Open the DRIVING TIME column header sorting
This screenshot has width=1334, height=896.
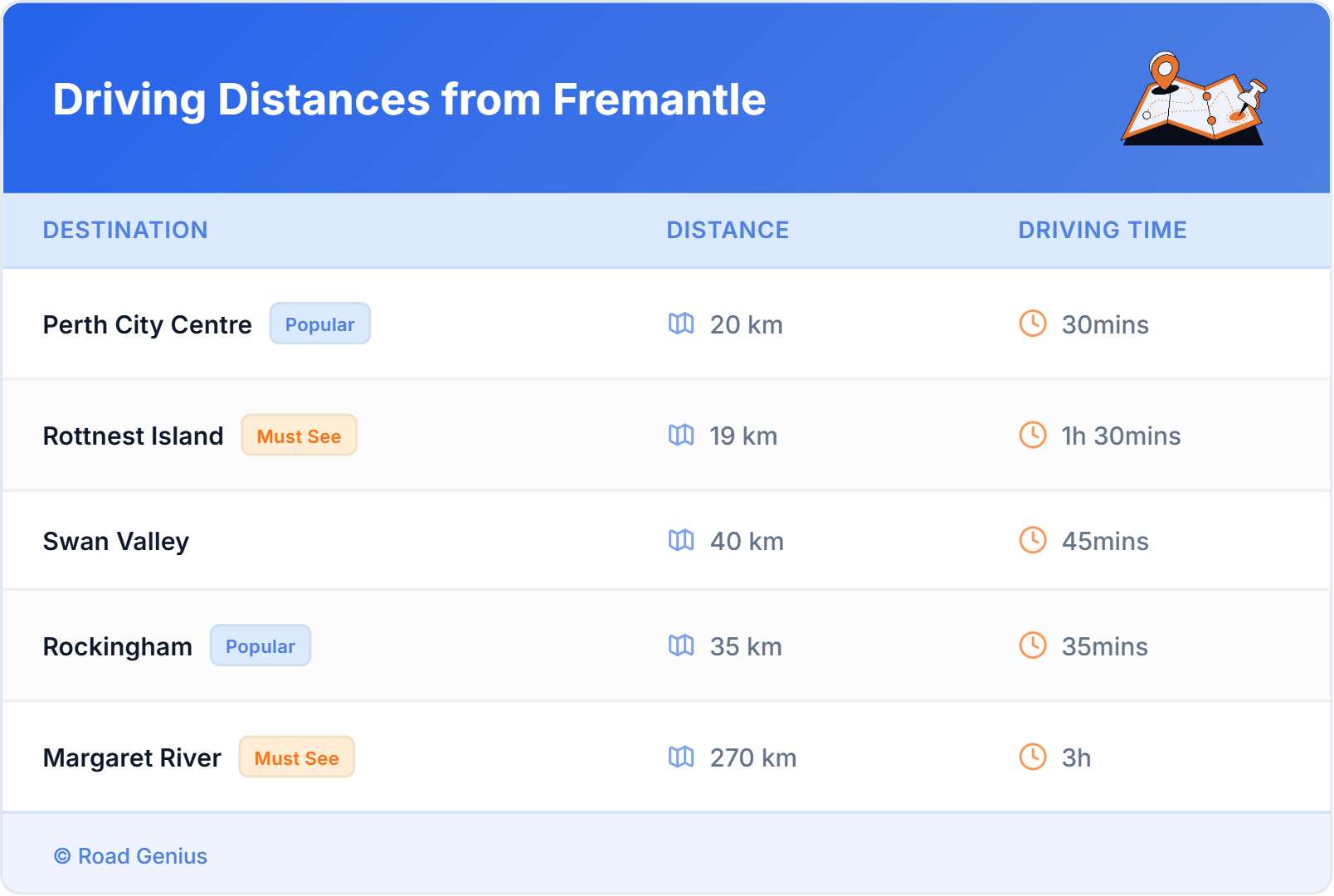point(1102,230)
